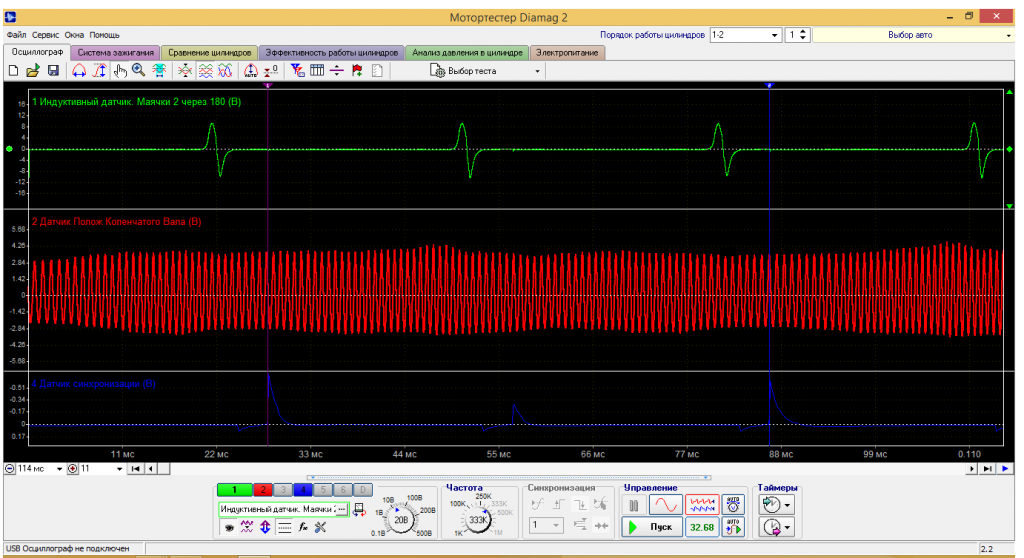Click the sensor name ellipsis button

(342, 509)
